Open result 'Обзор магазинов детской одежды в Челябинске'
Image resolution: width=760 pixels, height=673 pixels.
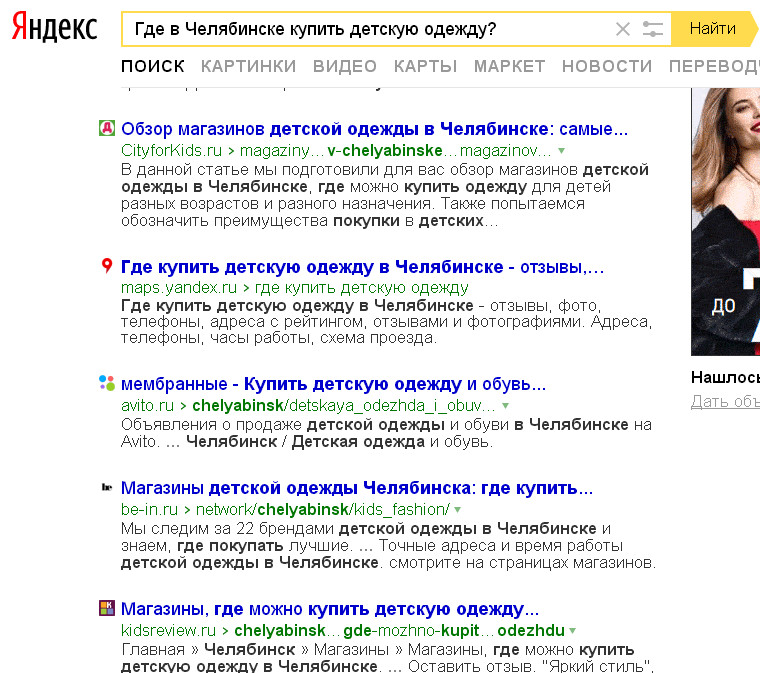(374, 129)
